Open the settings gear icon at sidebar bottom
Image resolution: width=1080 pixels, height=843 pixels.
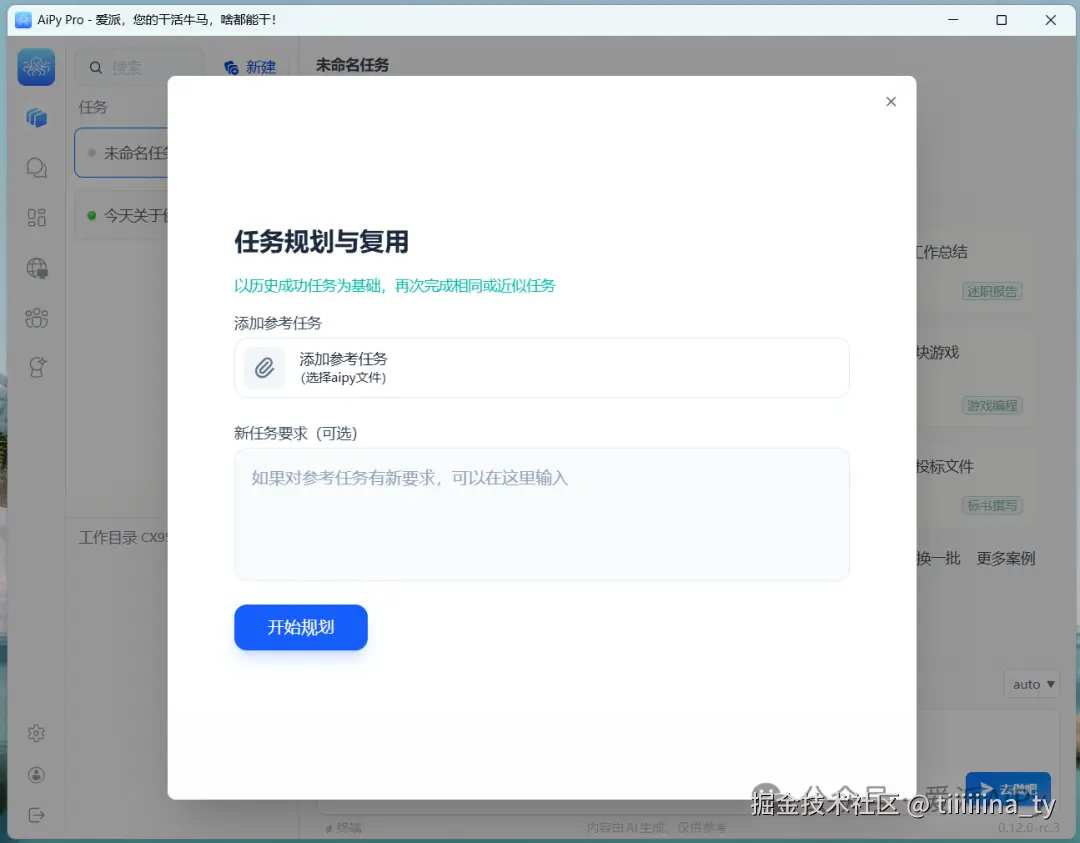[x=36, y=733]
